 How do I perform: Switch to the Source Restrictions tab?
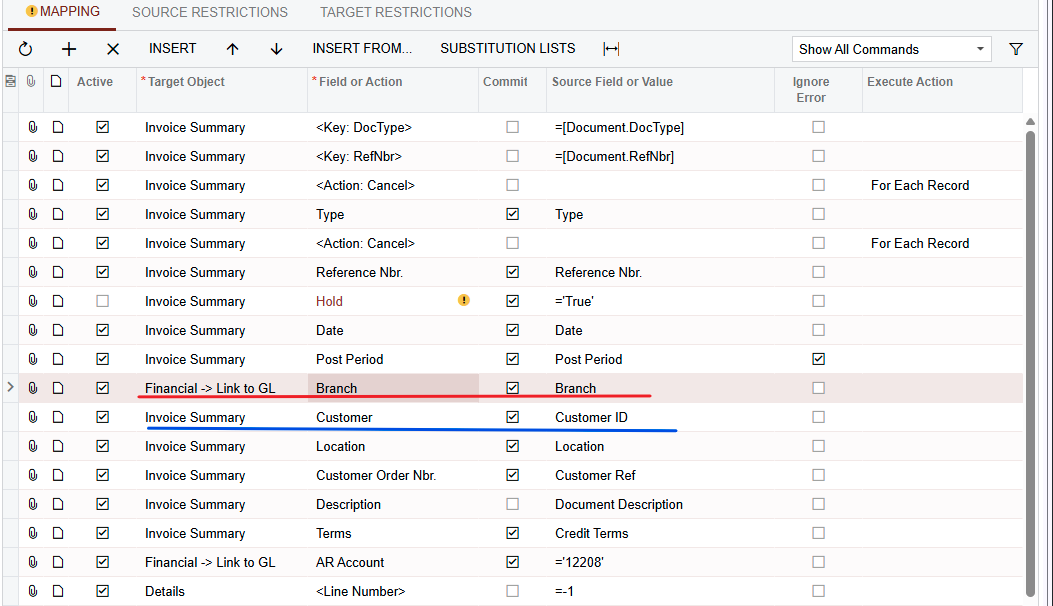(210, 12)
